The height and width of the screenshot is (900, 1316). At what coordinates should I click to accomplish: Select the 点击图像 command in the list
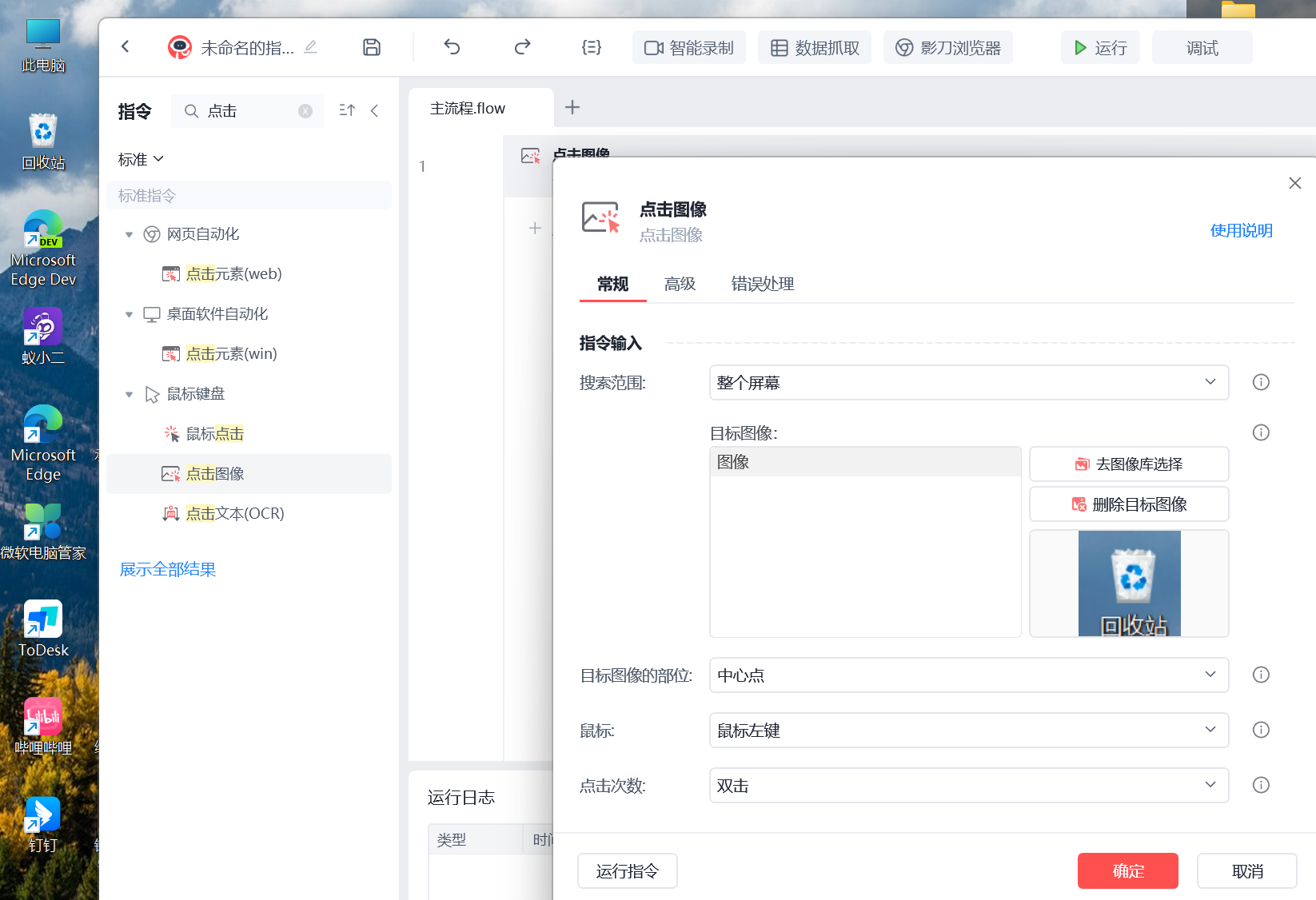249,474
